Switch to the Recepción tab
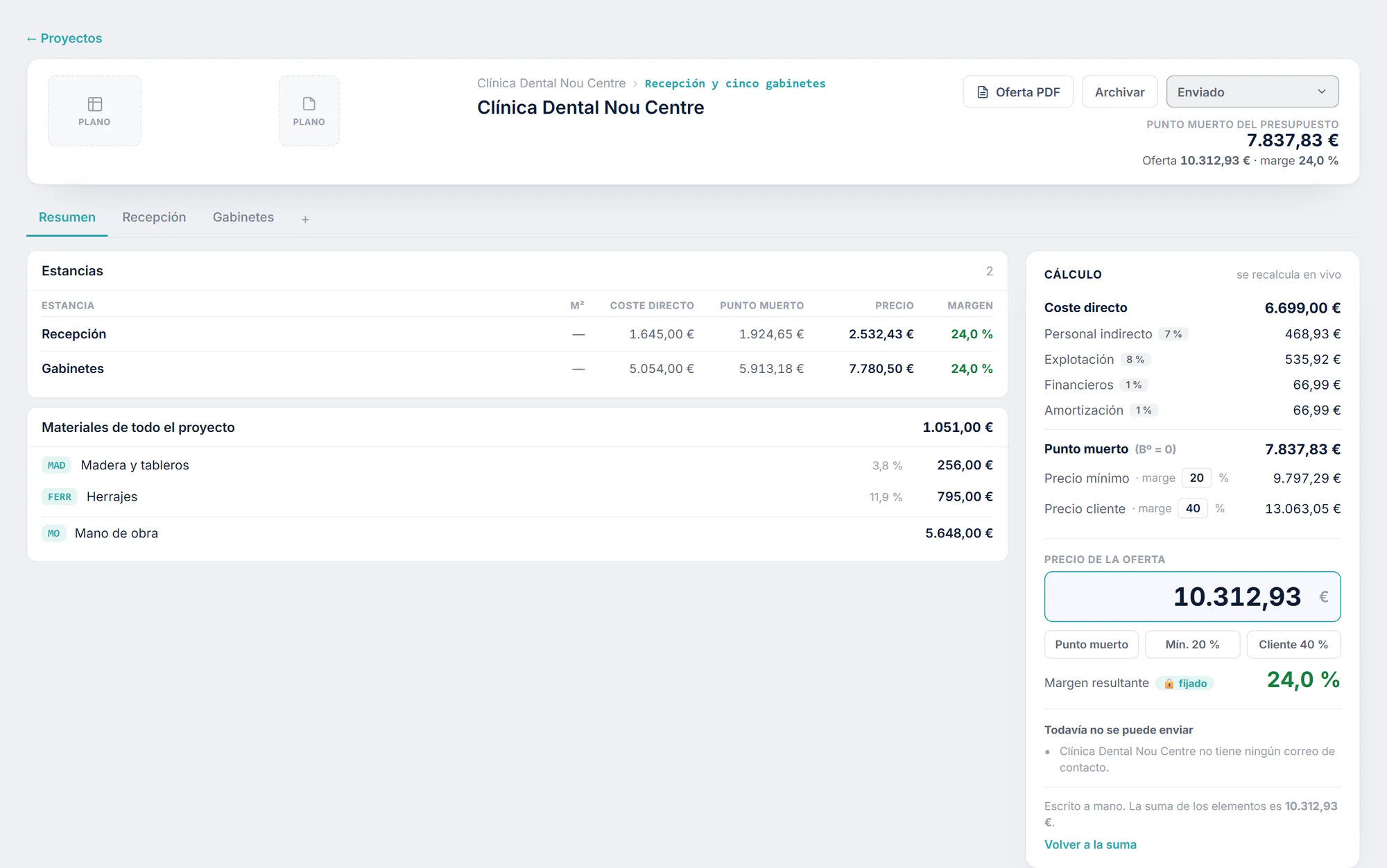This screenshot has width=1387, height=868. [154, 217]
